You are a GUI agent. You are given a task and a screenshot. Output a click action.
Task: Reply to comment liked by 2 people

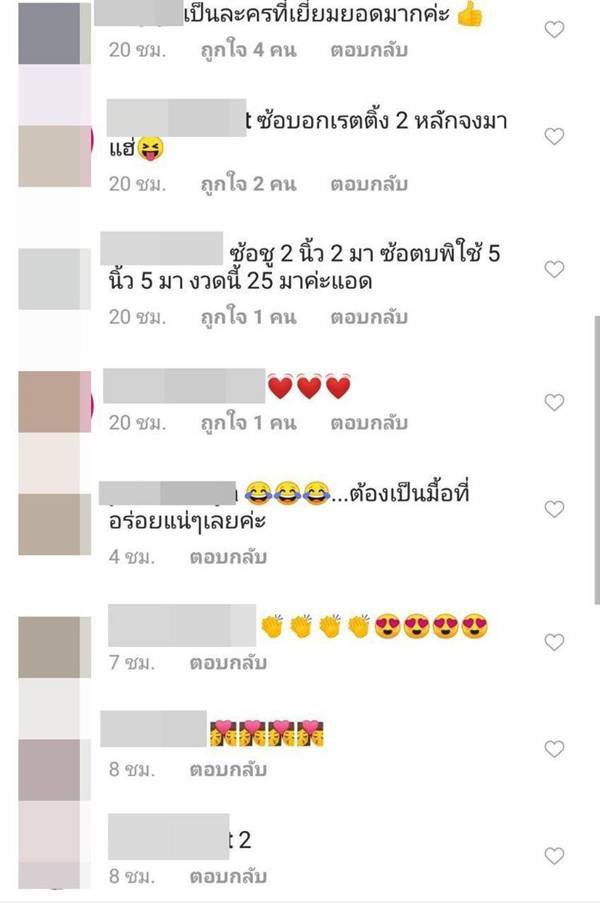pyautogui.click(x=369, y=184)
